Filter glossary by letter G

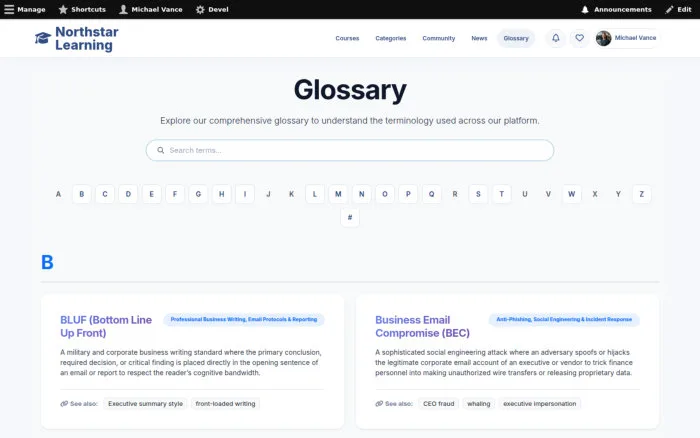pos(198,194)
